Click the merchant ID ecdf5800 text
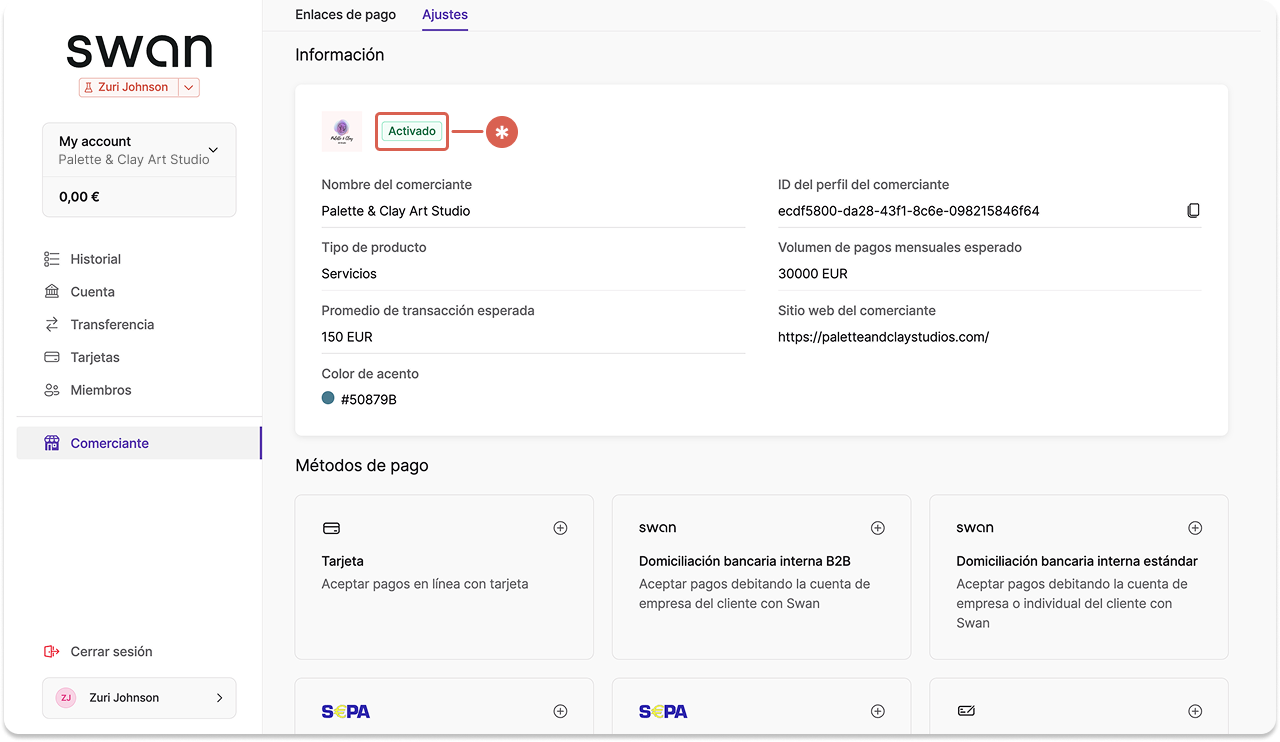The height and width of the screenshot is (742, 1280). pyautogui.click(x=909, y=211)
